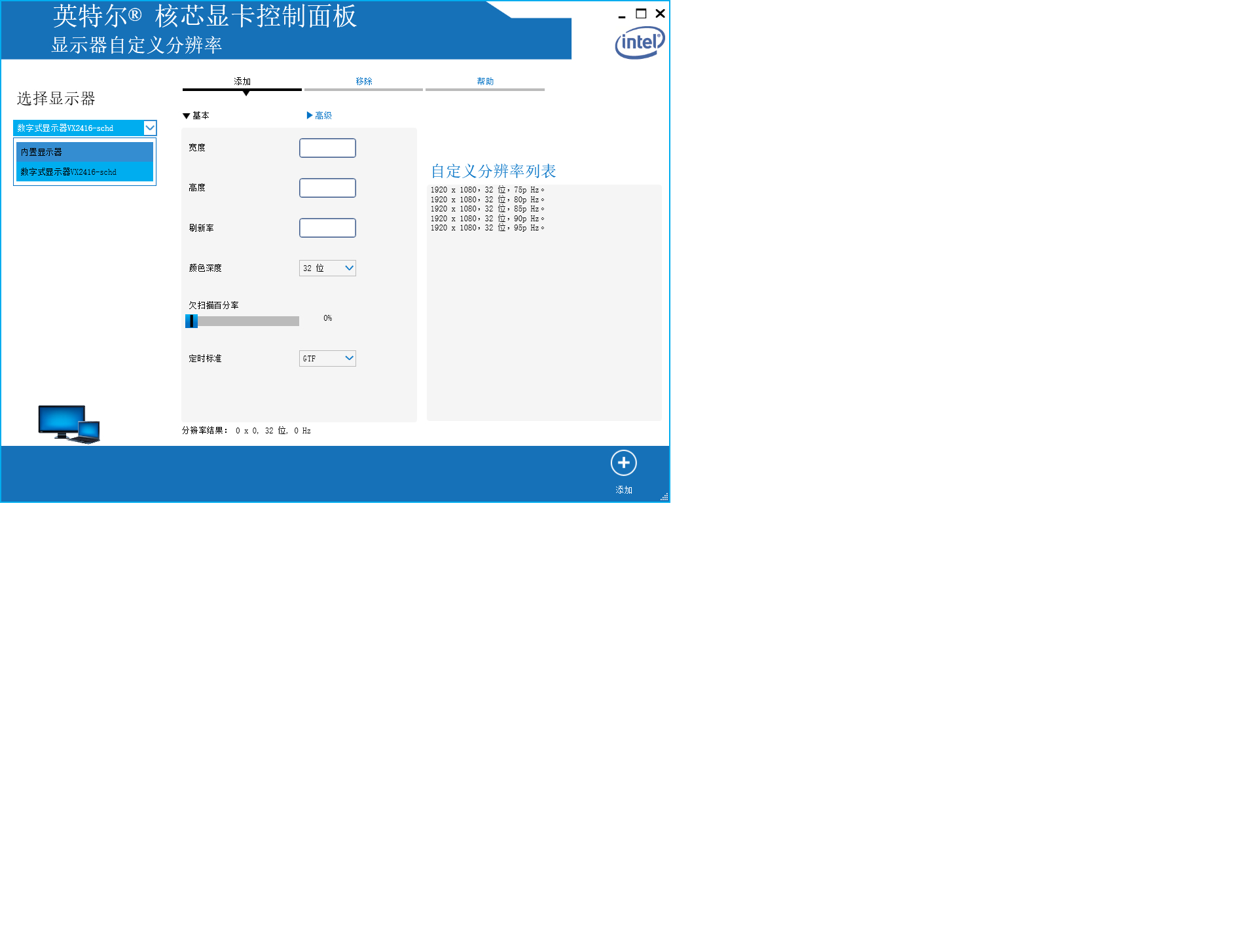The width and height of the screenshot is (1257, 952).
Task: Maximize the Intel control panel window
Action: click(641, 14)
